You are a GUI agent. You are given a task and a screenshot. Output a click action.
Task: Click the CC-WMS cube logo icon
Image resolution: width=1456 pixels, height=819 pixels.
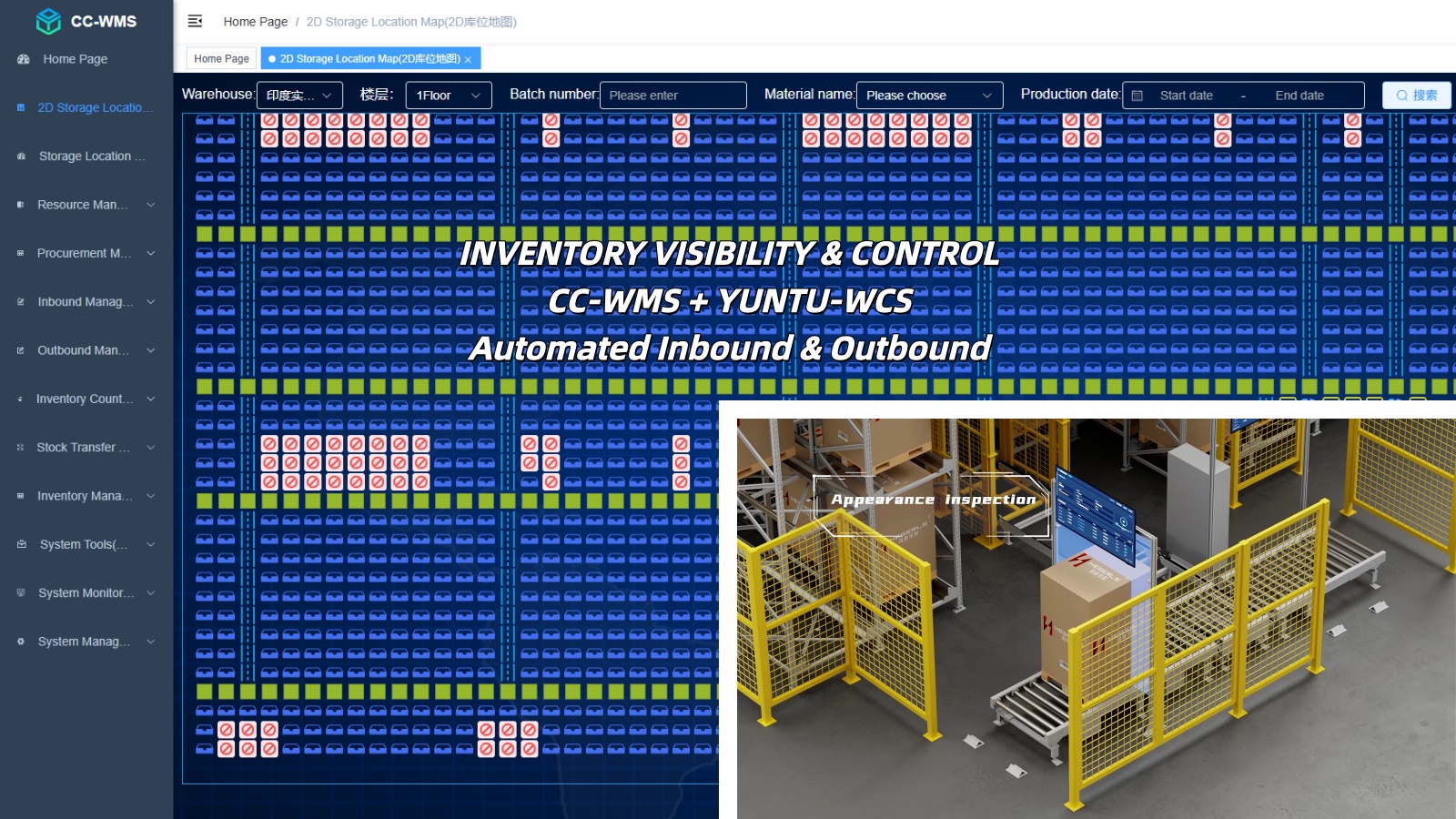point(48,21)
